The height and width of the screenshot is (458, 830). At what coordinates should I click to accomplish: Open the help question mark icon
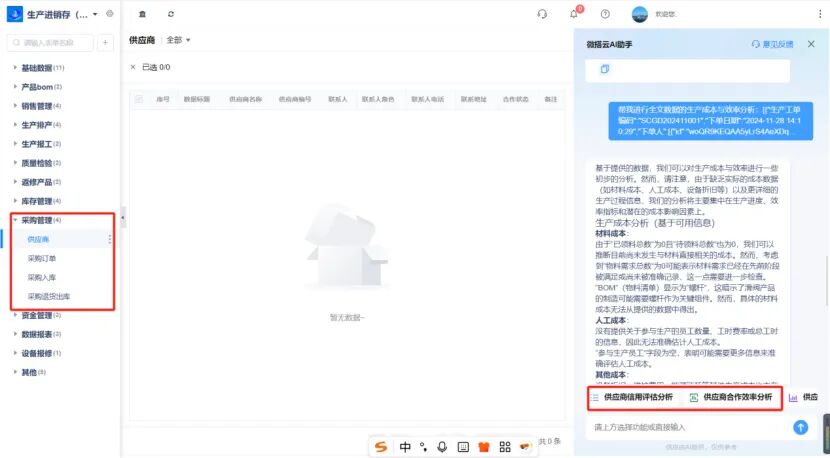tap(605, 14)
